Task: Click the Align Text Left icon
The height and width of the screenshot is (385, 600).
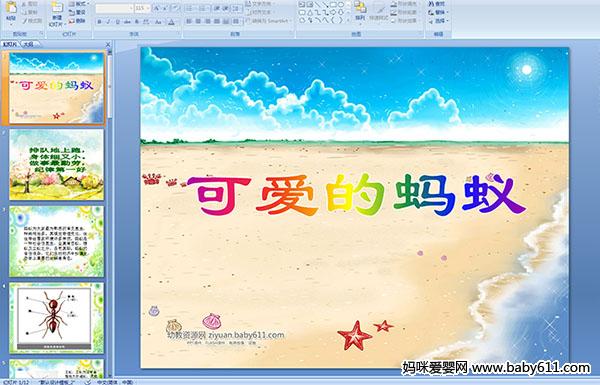Action: point(189,21)
